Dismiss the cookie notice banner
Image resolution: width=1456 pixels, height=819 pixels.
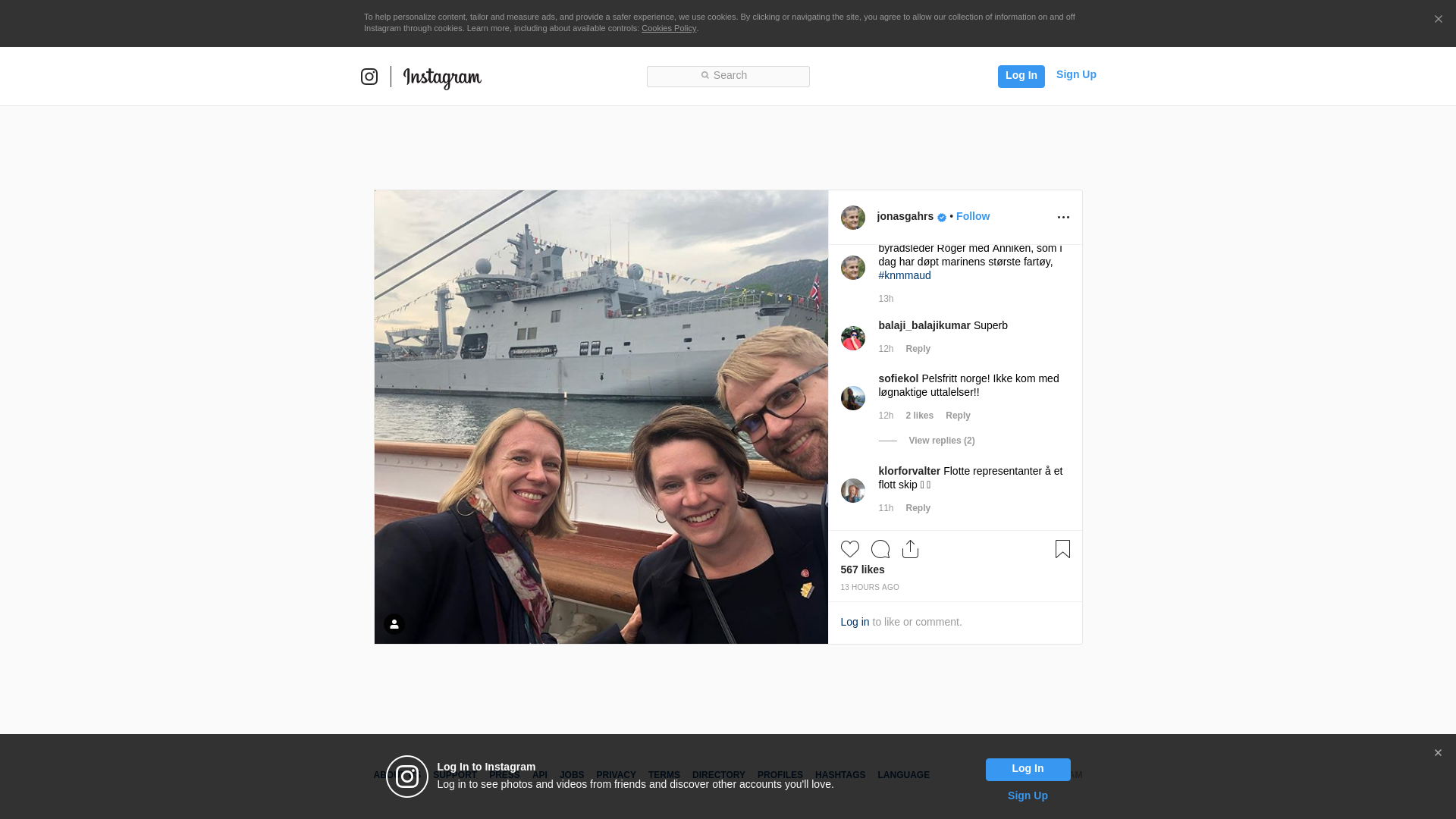(1438, 20)
